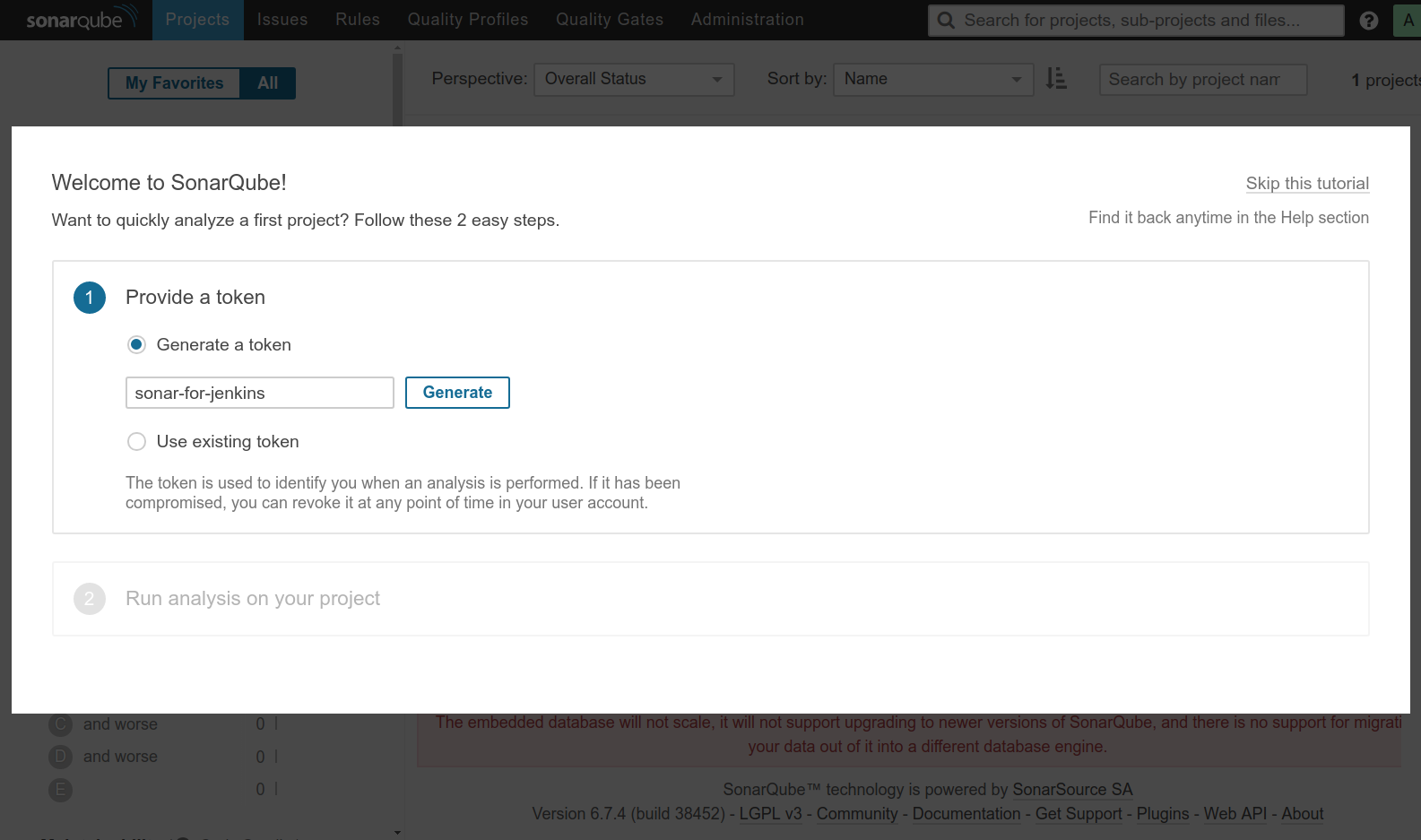This screenshot has height=840, width=1421.
Task: Open the Rules menu
Action: click(358, 20)
